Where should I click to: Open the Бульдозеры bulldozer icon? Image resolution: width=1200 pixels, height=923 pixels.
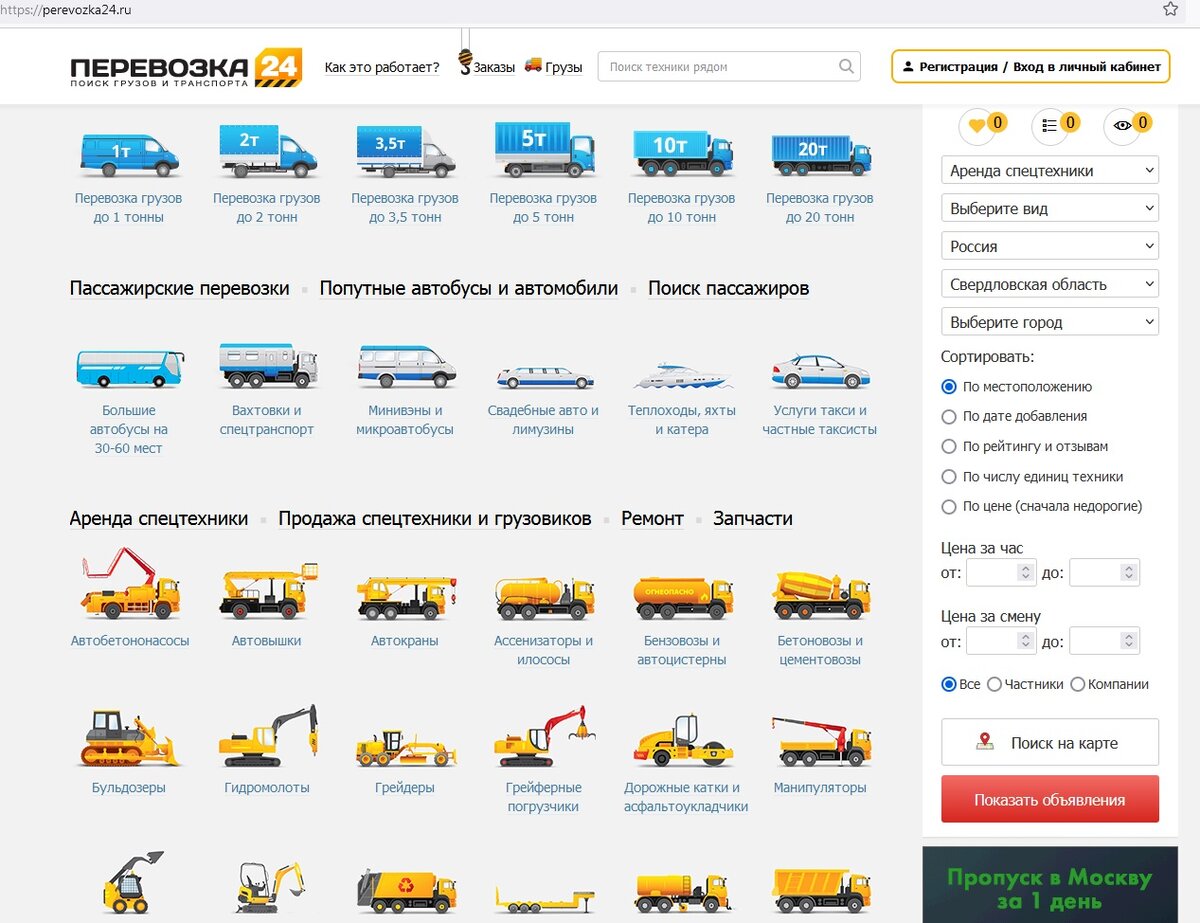coord(130,738)
